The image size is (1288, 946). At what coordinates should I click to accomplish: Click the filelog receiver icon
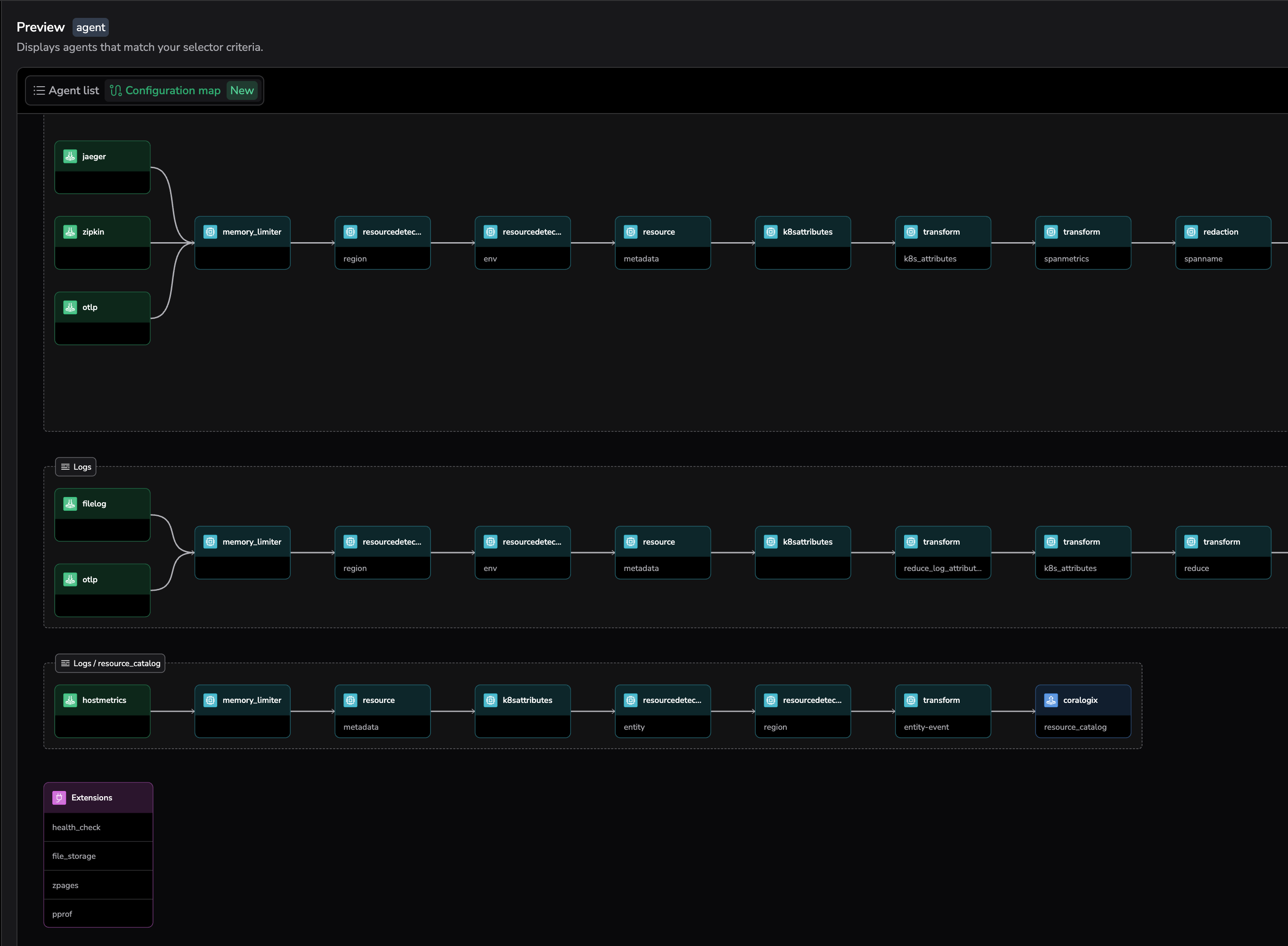click(x=70, y=504)
